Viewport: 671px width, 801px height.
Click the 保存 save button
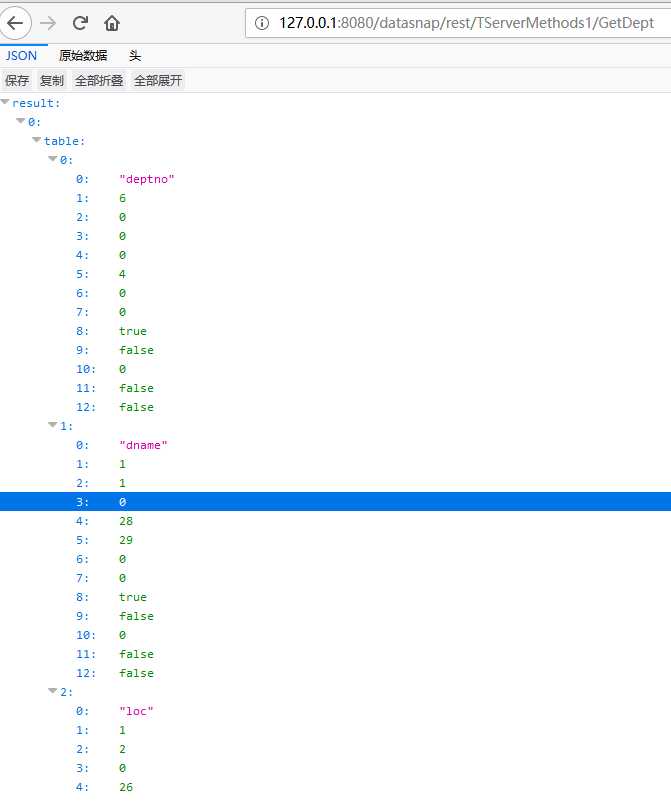(x=17, y=80)
